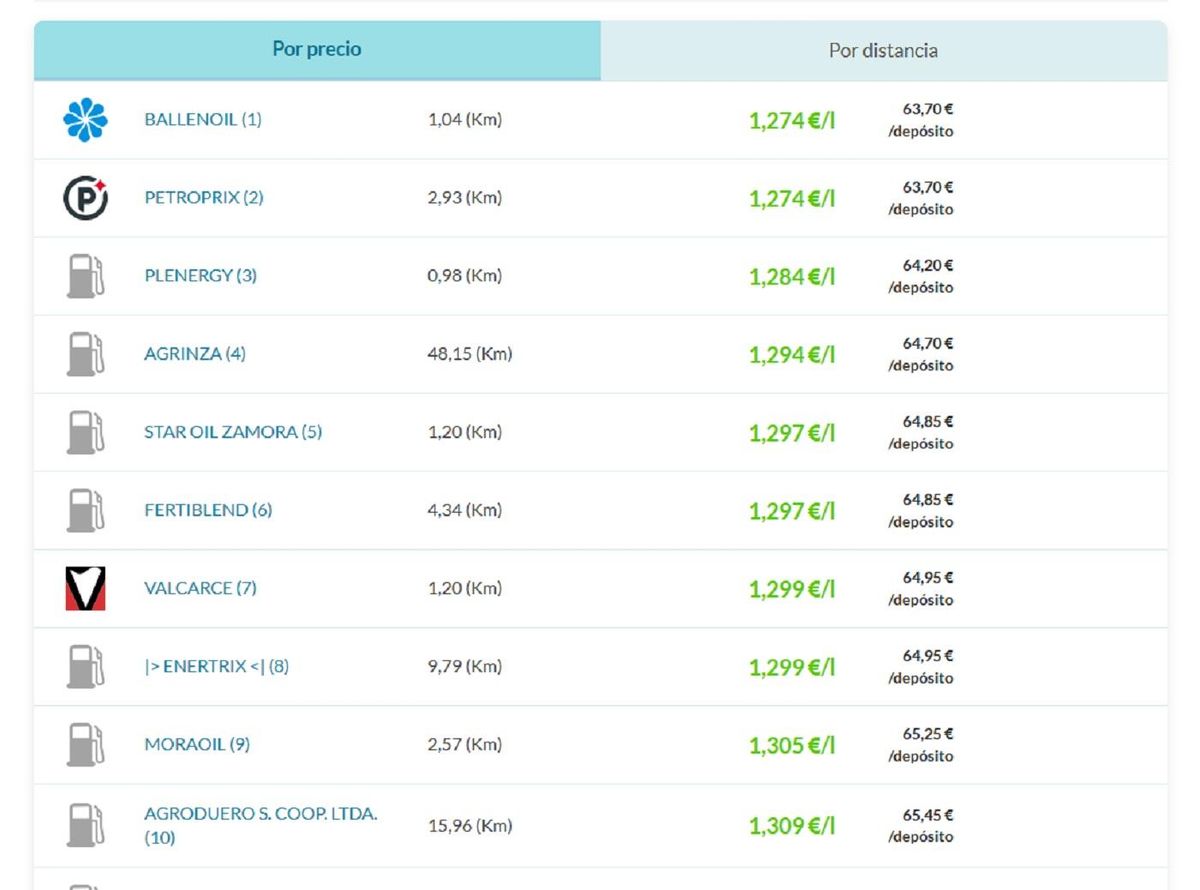Open the AGRINZA (4) station link
Viewport: 1200px width, 890px height.
click(195, 353)
